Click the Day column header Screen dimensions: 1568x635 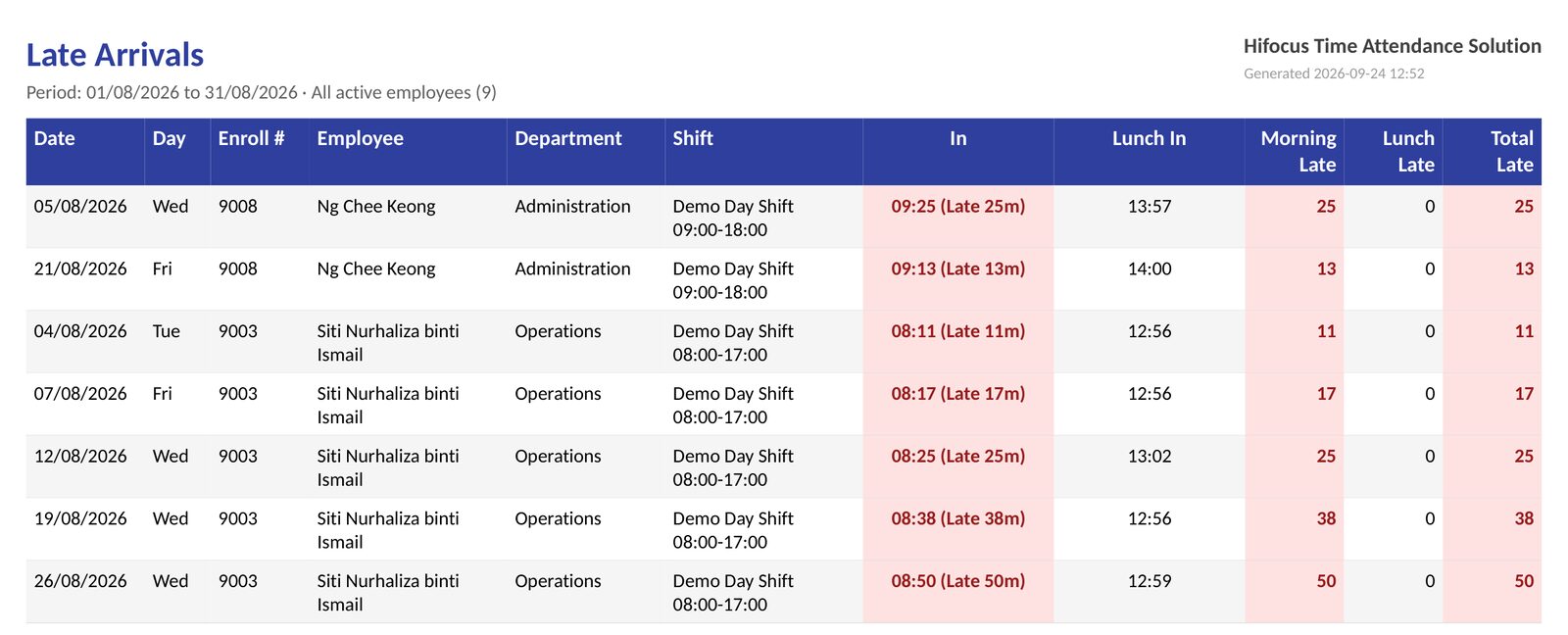177,152
